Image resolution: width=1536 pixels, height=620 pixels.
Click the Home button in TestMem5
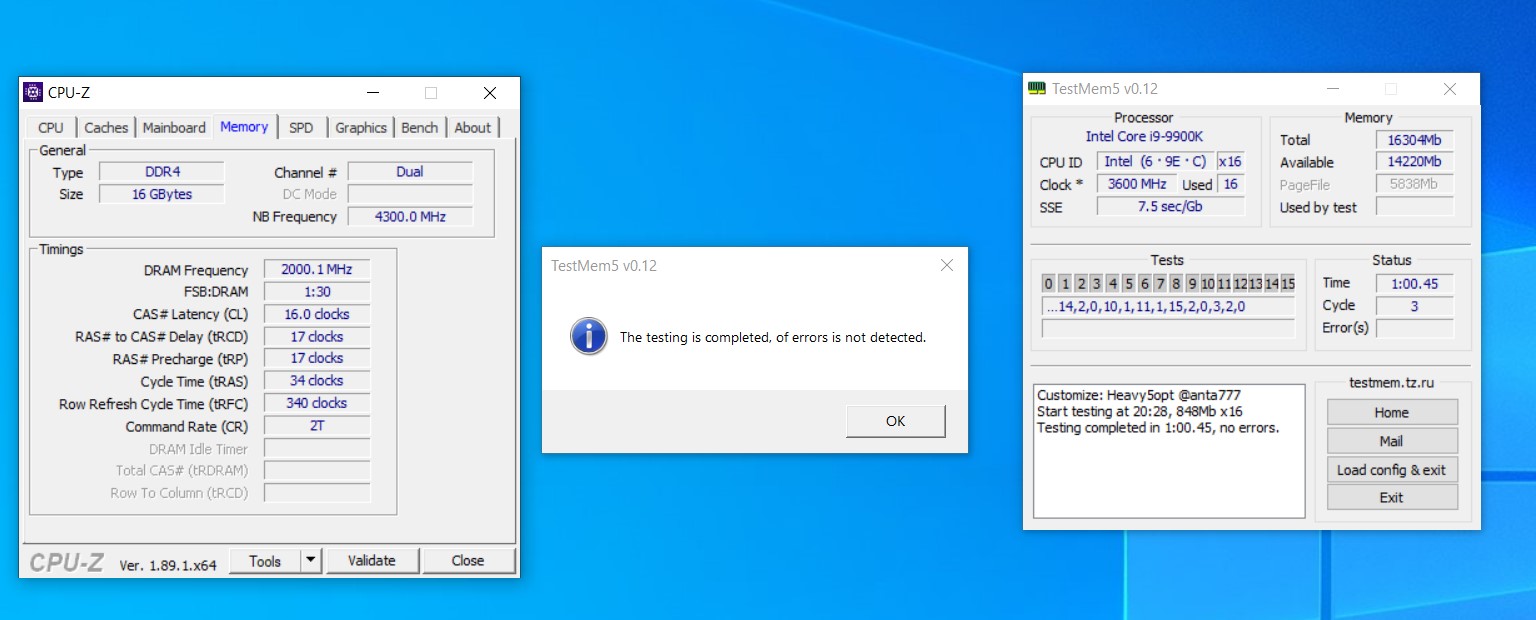1392,412
